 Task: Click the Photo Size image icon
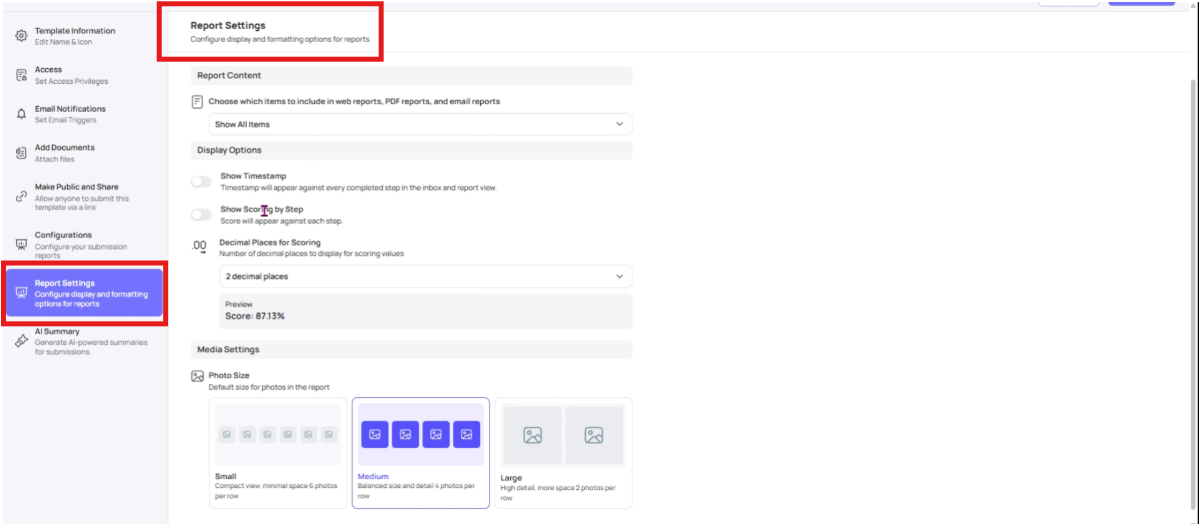(x=198, y=376)
